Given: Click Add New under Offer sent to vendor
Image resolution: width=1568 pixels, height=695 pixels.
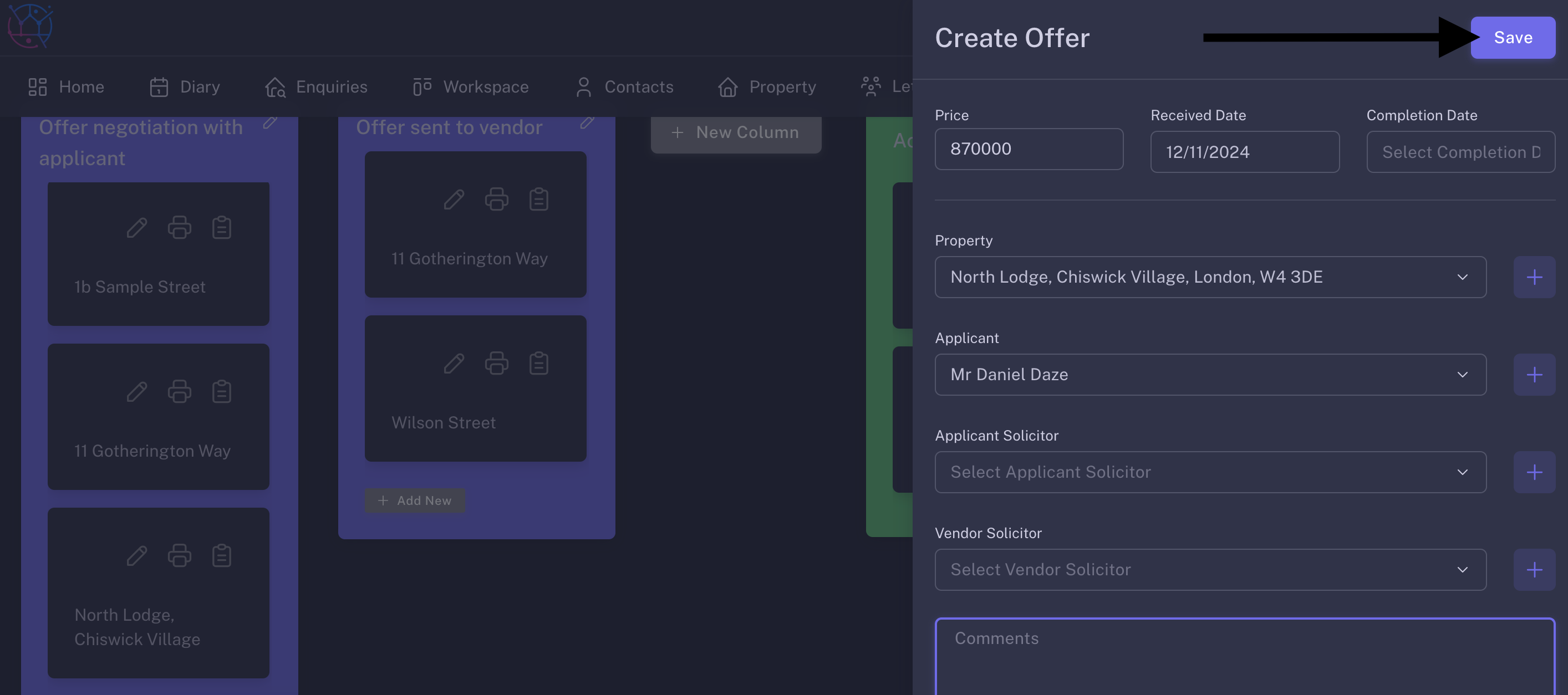Looking at the screenshot, I should click(415, 500).
